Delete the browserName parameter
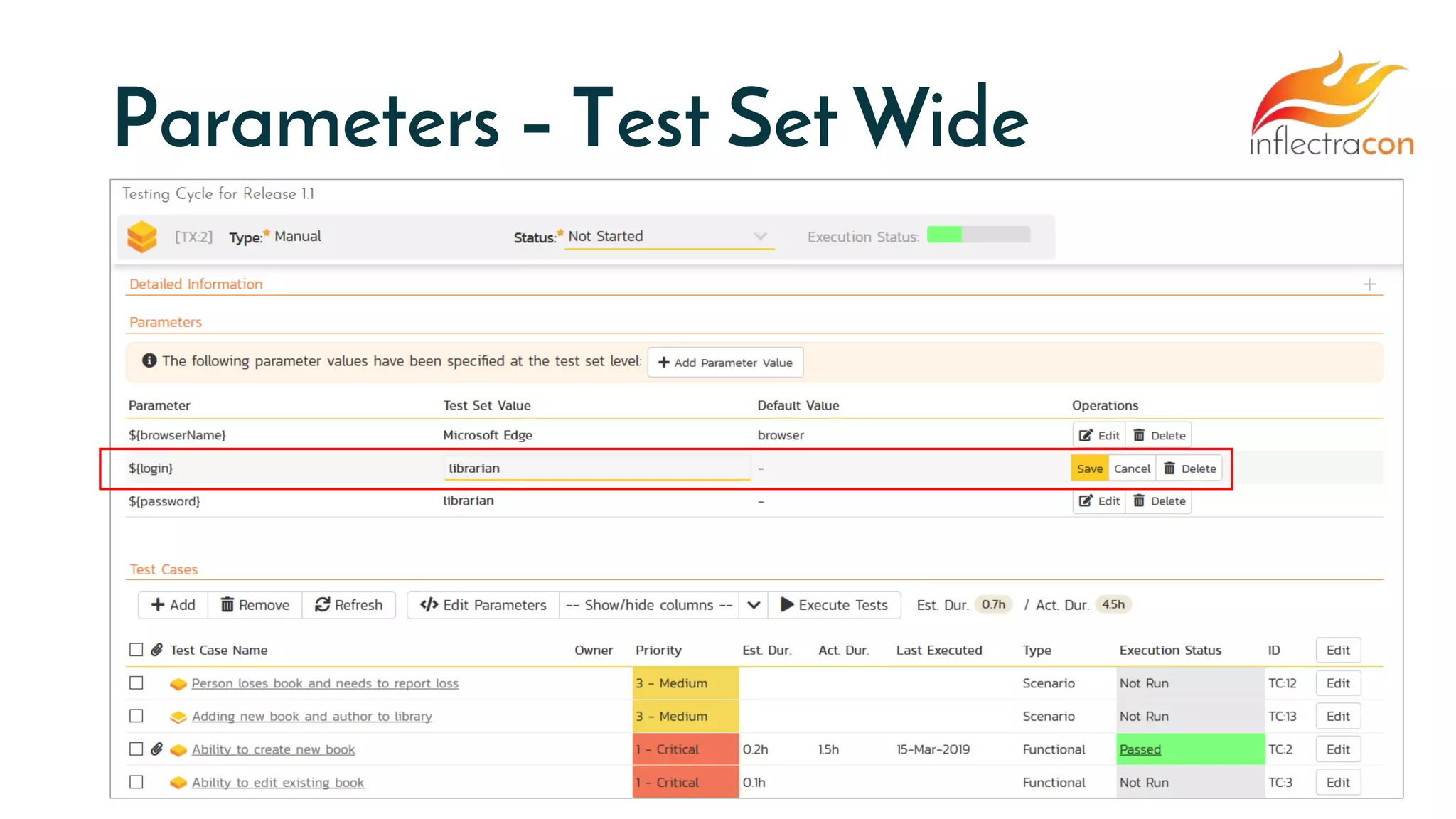This screenshot has width=1456, height=819. [x=1159, y=436]
